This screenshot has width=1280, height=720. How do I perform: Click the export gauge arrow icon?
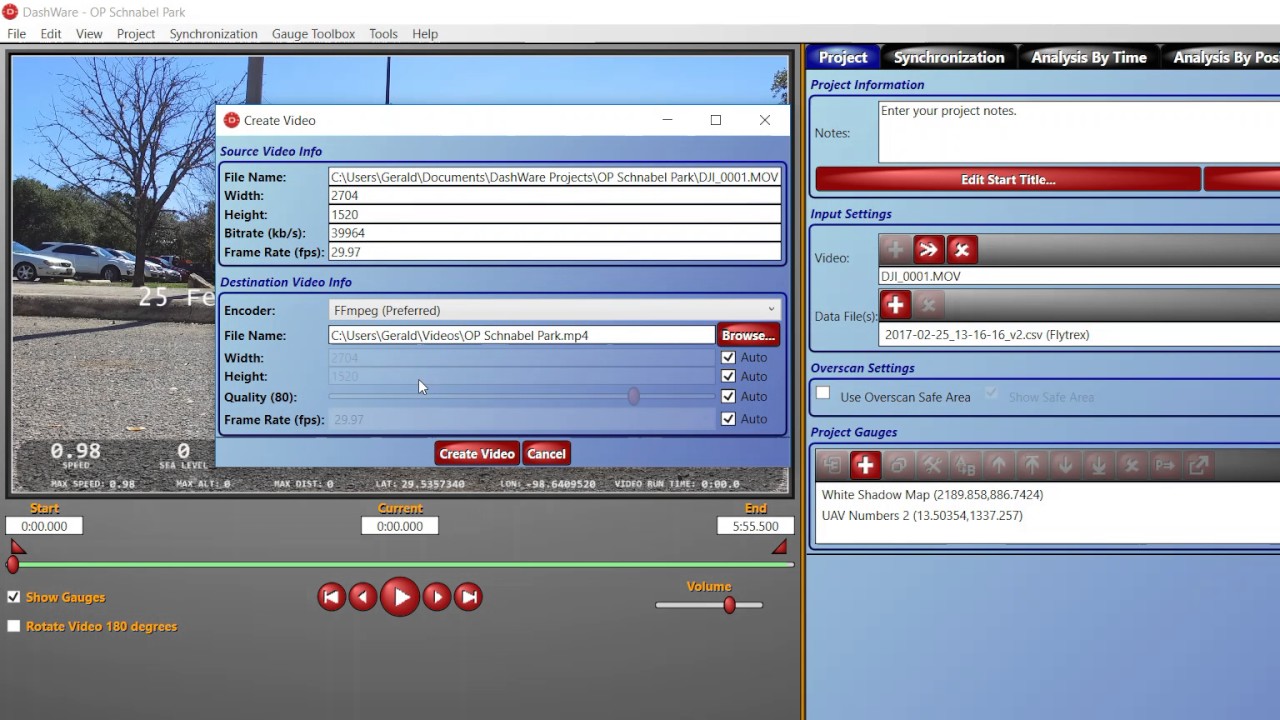tap(1198, 464)
